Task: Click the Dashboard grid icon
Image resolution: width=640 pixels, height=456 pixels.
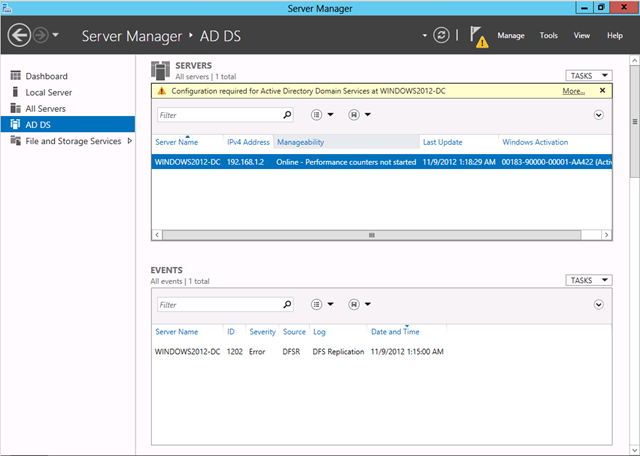Action: tap(16, 76)
